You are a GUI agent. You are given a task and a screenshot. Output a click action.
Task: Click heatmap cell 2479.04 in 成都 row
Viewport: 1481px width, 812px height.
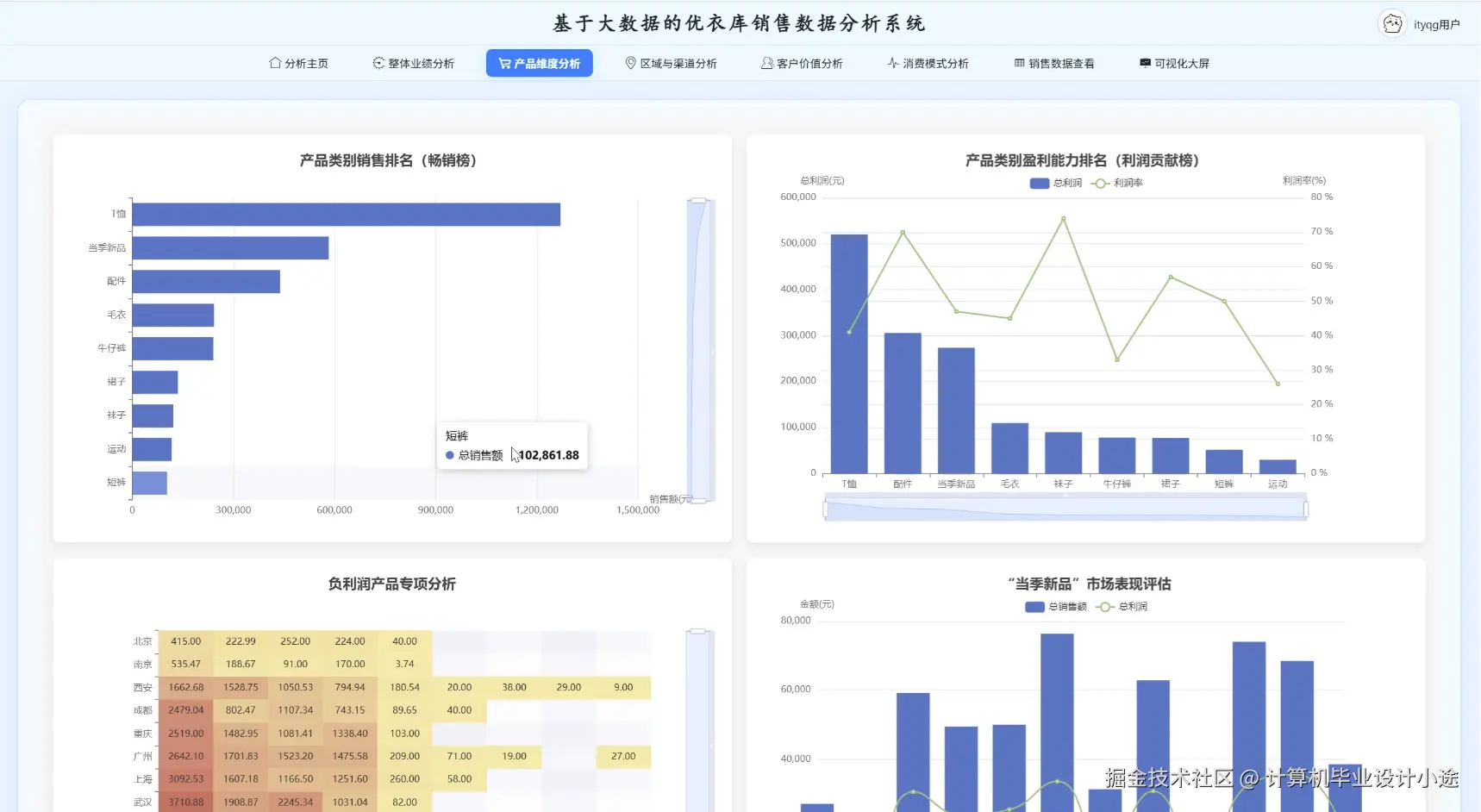186,710
